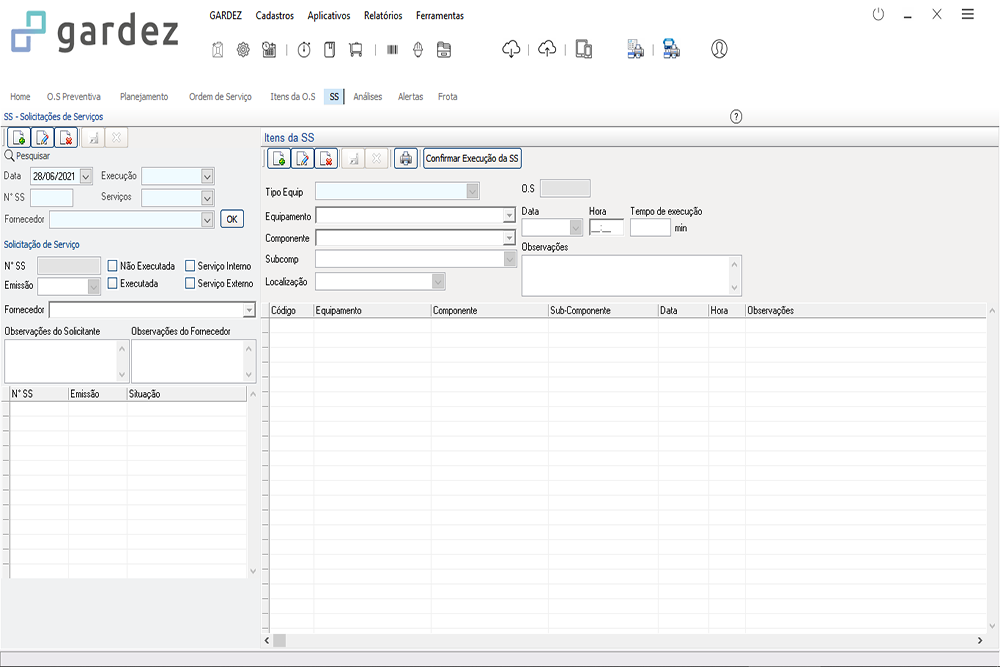1000x667 pixels.
Task: Go to the O.S Preventiva tab
Action: [x=73, y=96]
